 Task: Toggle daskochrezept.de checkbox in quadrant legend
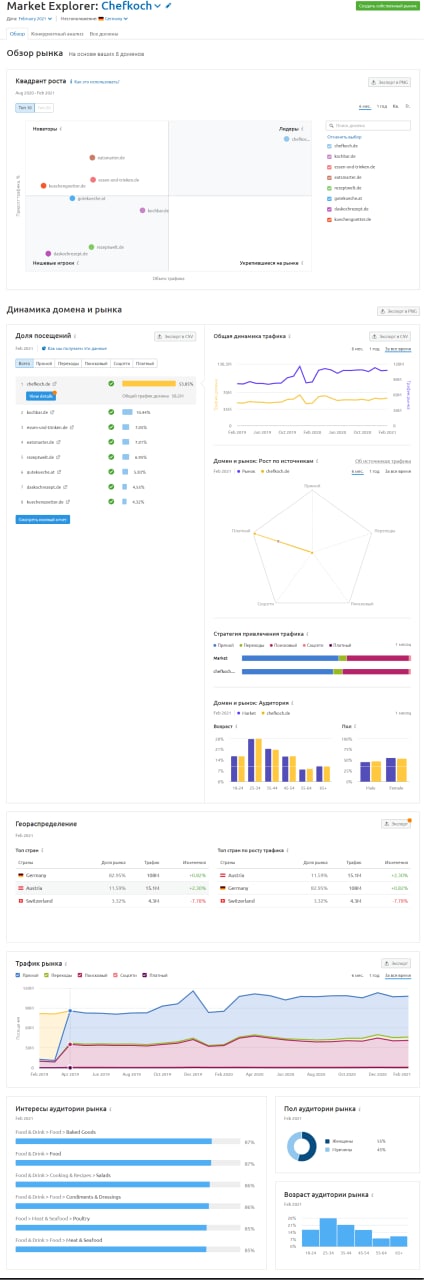[x=330, y=209]
